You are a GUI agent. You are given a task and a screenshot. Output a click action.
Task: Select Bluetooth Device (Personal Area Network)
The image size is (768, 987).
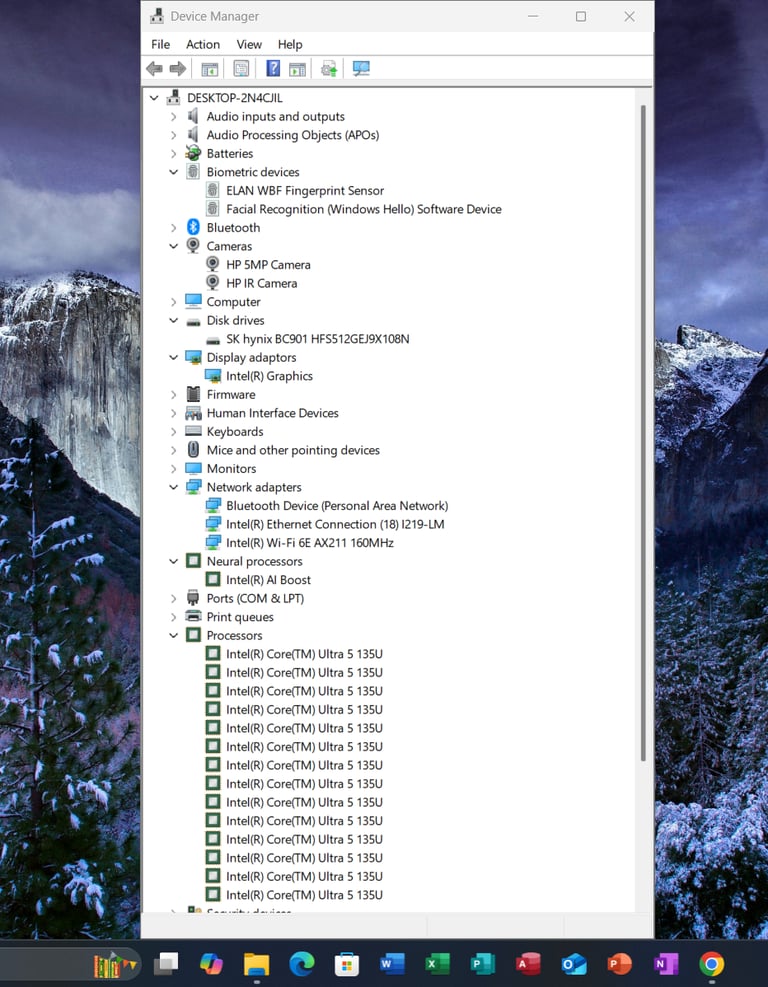point(337,505)
